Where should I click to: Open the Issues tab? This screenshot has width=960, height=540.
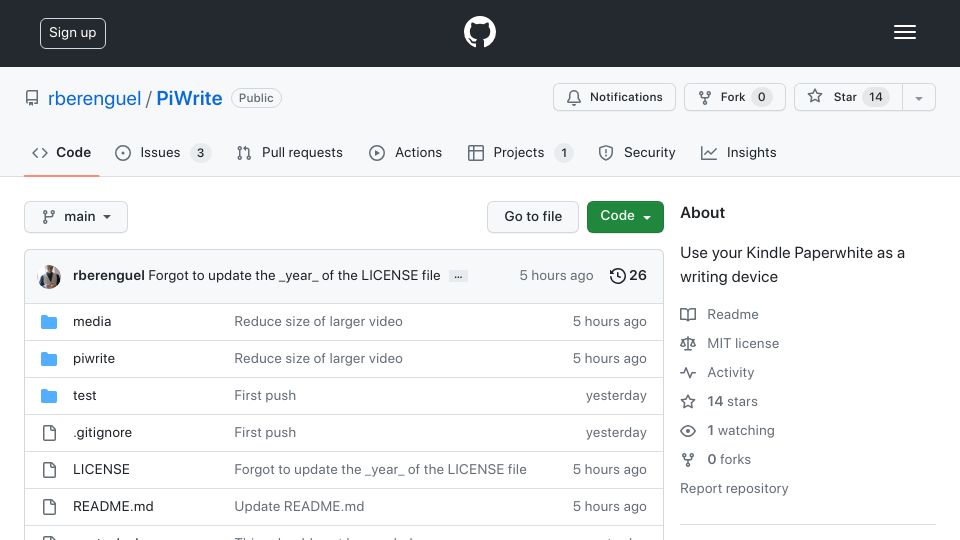point(163,152)
